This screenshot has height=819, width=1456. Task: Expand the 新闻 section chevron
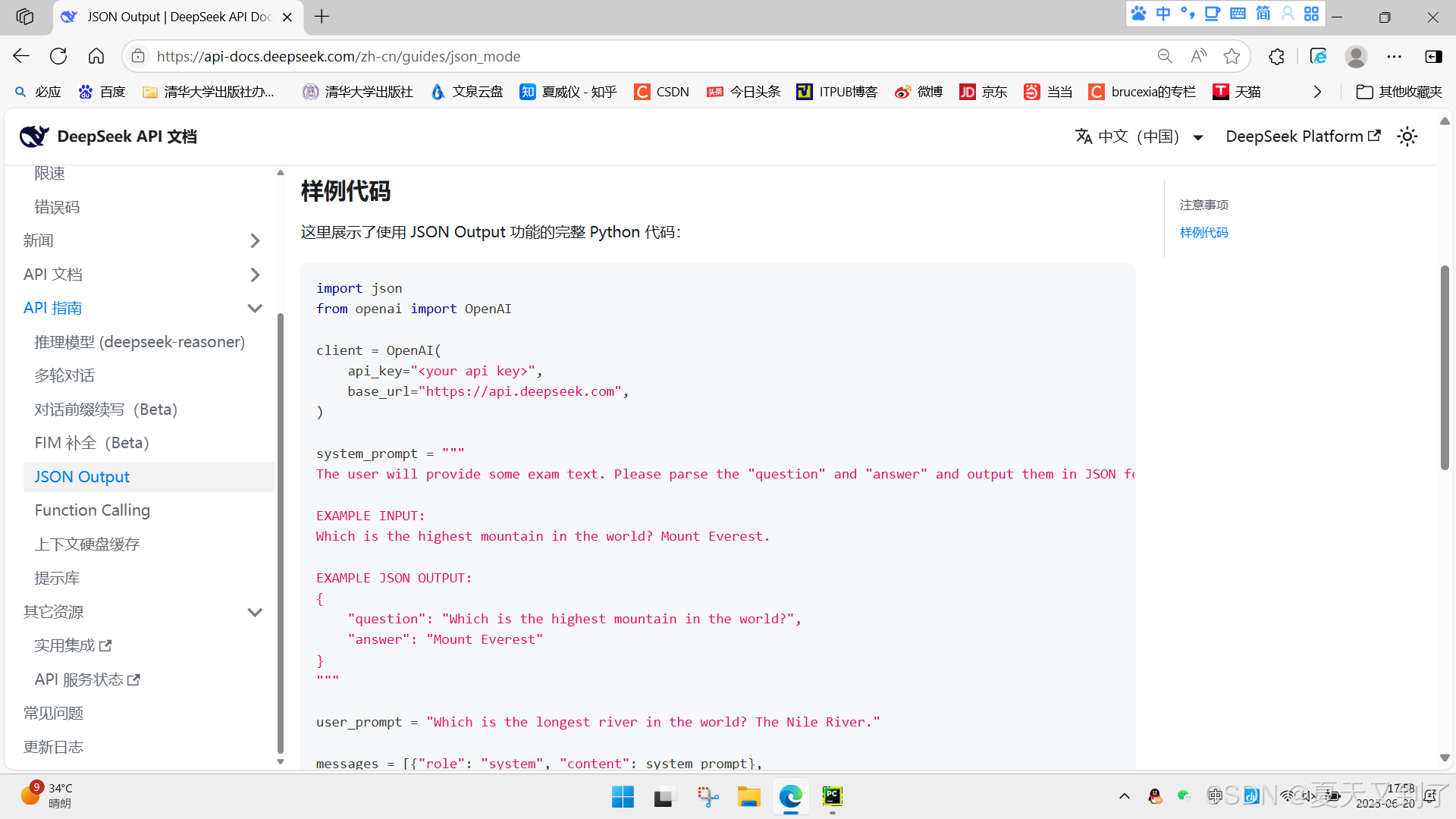[255, 240]
